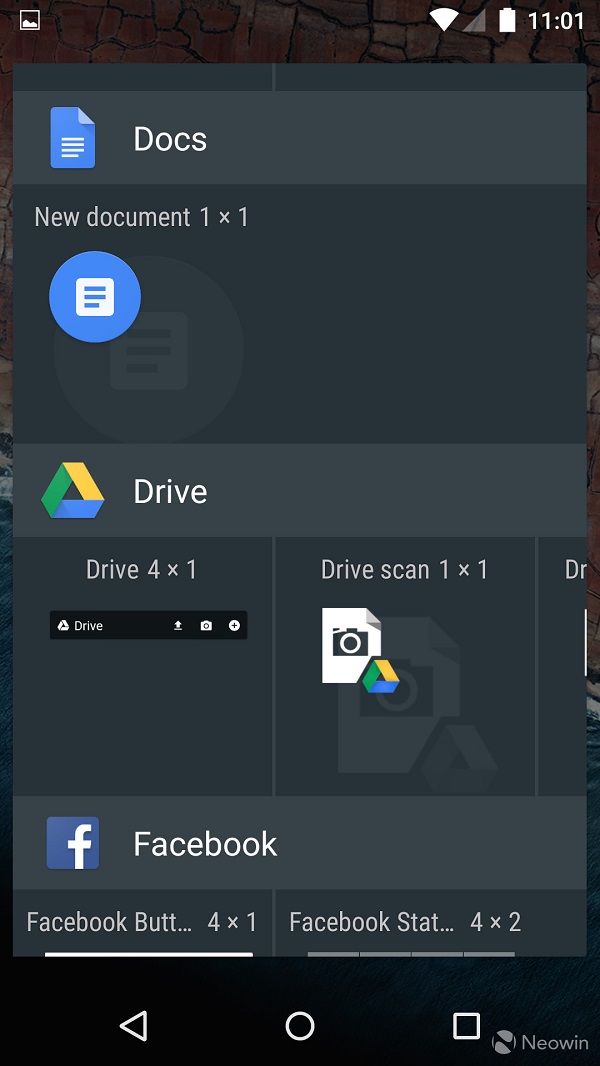The width and height of the screenshot is (600, 1066).
Task: Tap the 'Drive' section title
Action: [x=170, y=491]
